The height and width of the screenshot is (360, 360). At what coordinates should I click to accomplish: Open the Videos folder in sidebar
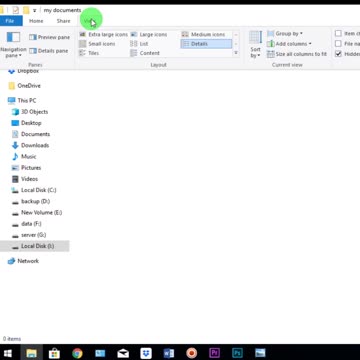pos(25,179)
